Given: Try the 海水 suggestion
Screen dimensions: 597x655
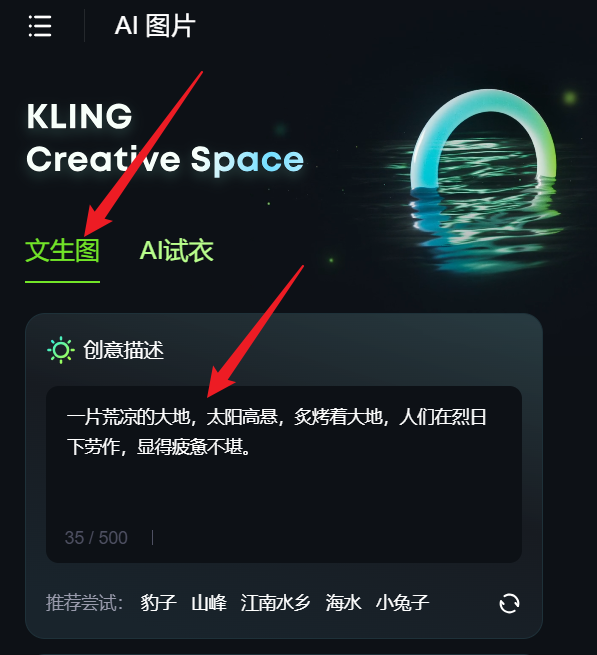Looking at the screenshot, I should tap(343, 603).
